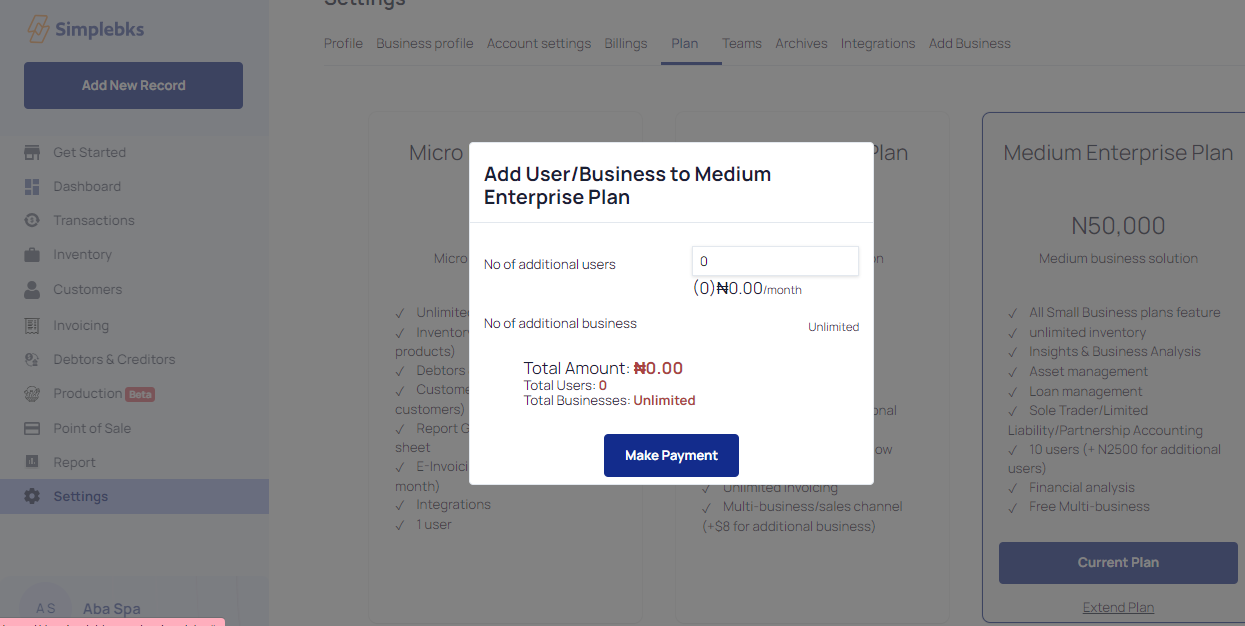Click the Point of Sale card icon
The width and height of the screenshot is (1245, 626).
[x=32, y=429]
